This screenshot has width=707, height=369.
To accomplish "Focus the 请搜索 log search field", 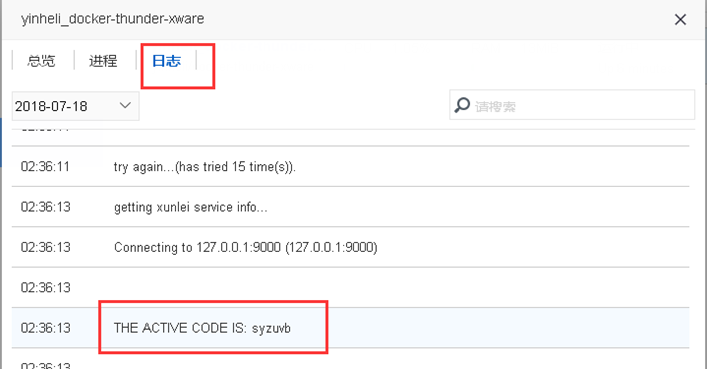I will (572, 105).
